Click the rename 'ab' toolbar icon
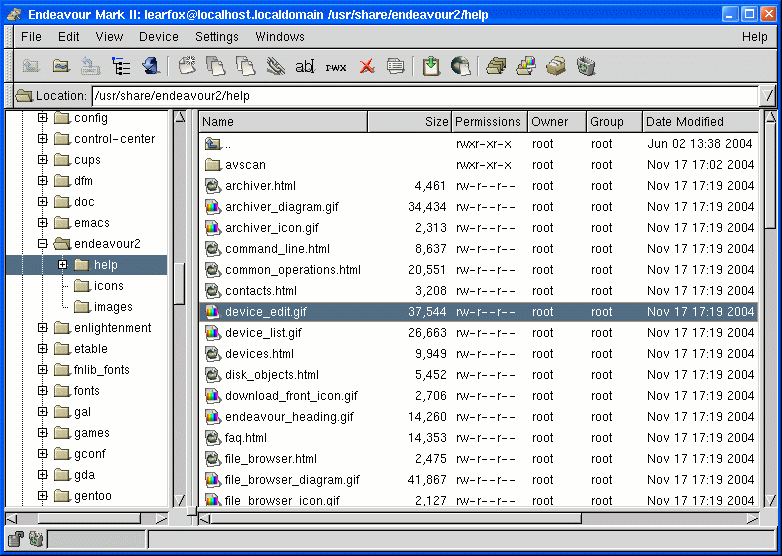Screen dimensions: 782x556 coord(305,67)
